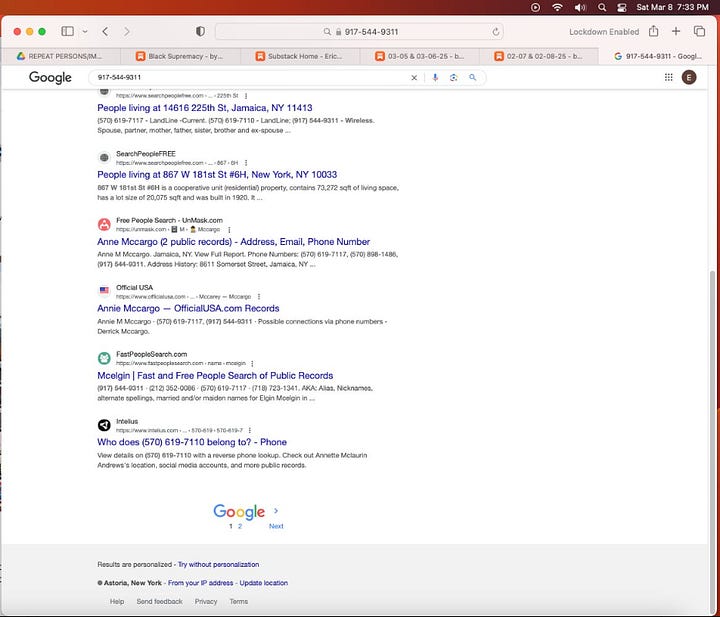Image resolution: width=720 pixels, height=617 pixels.
Task: Toggle the Safari sidebar button
Action: click(68, 31)
